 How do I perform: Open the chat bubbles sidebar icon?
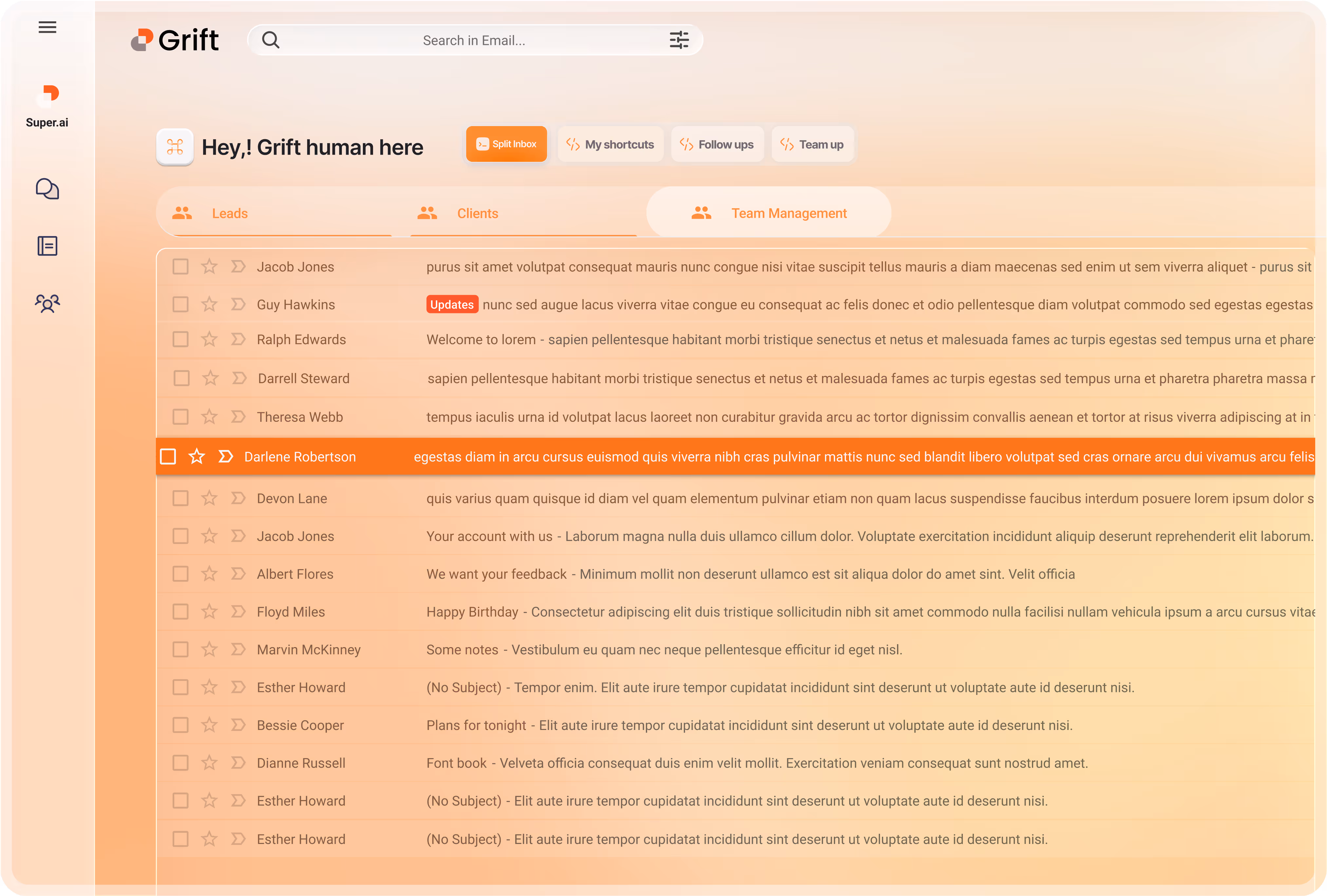pyautogui.click(x=47, y=189)
